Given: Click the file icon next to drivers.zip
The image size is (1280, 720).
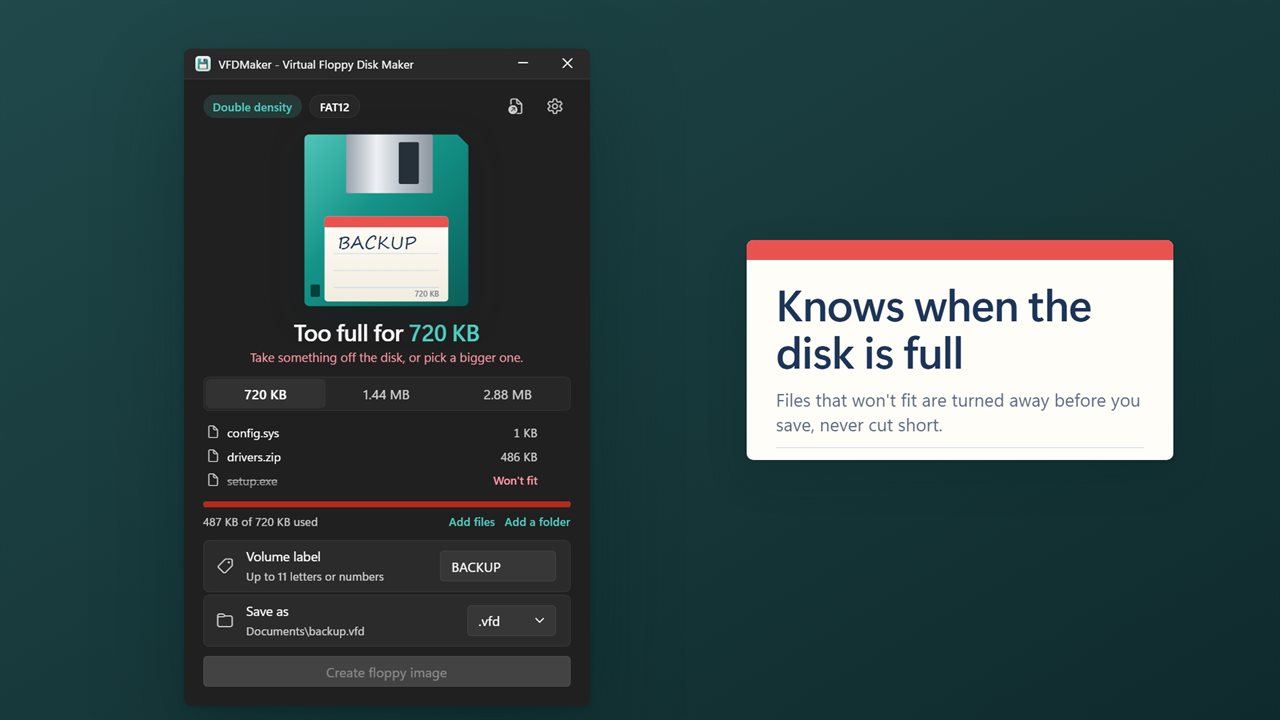Looking at the screenshot, I should pos(212,457).
